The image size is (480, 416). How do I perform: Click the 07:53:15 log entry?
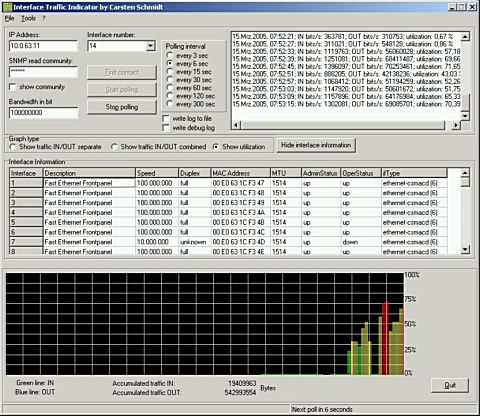tap(347, 104)
